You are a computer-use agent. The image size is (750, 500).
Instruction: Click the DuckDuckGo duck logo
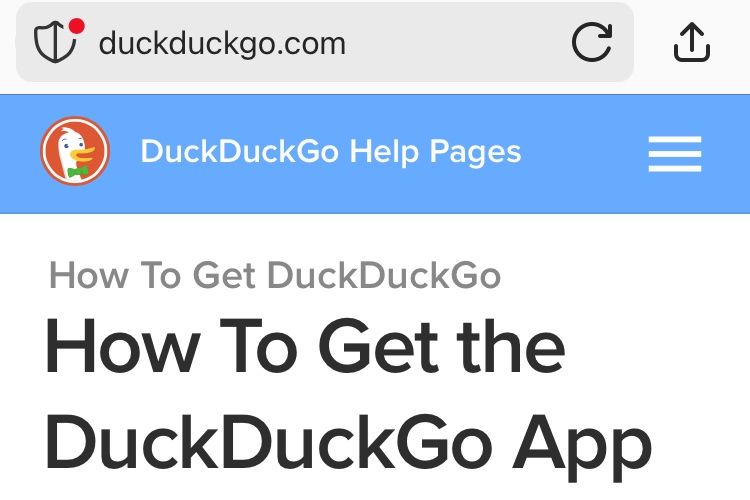pos(75,151)
